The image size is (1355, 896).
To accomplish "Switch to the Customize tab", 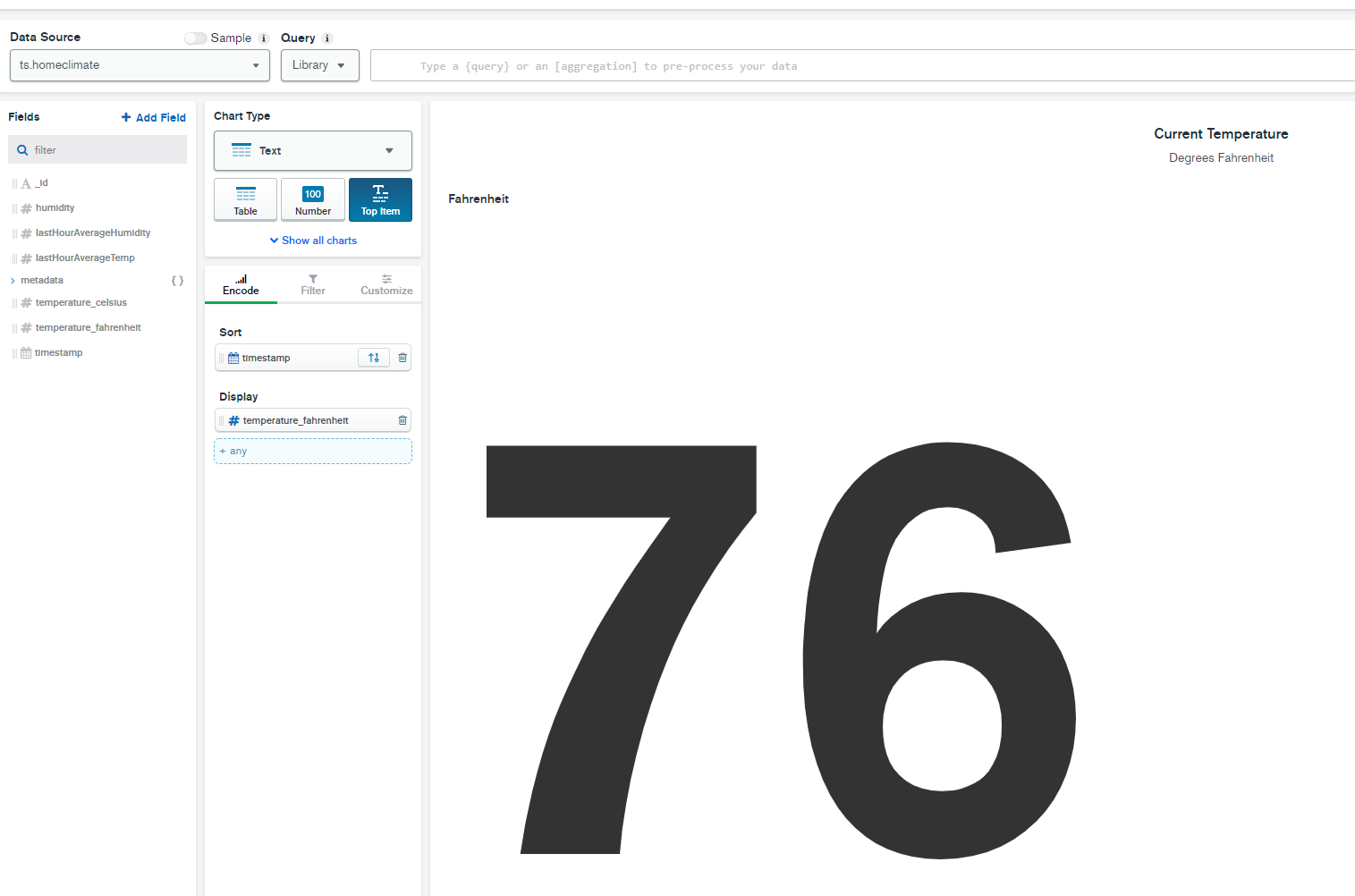I will point(386,285).
